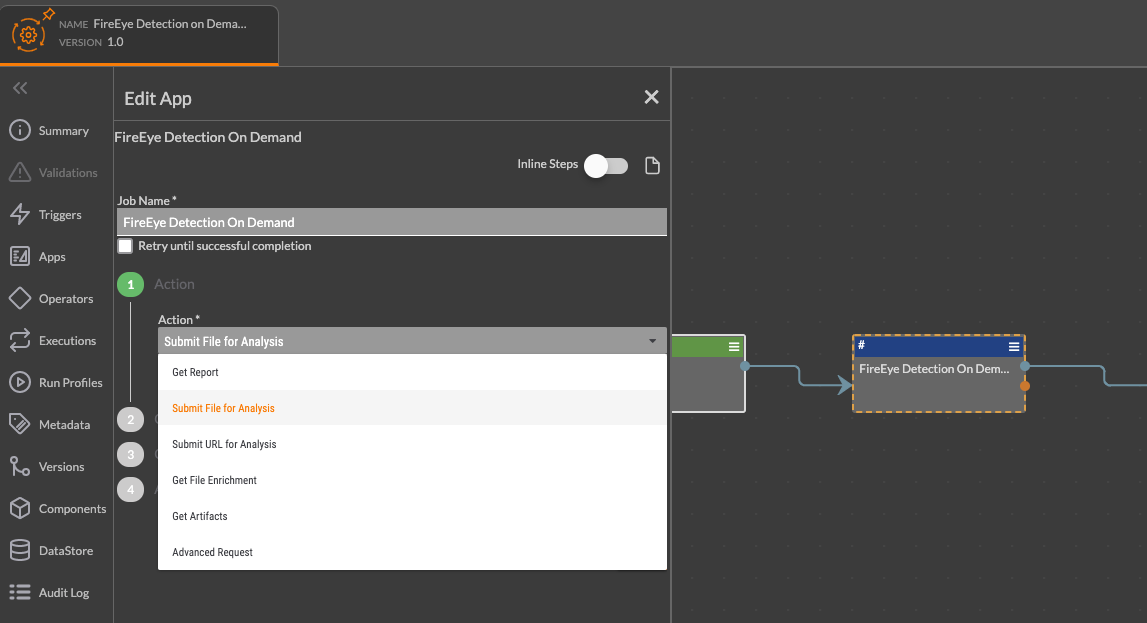Choose Get Artifacts from the list
Screen dimensions: 1147x623
click(413, 516)
